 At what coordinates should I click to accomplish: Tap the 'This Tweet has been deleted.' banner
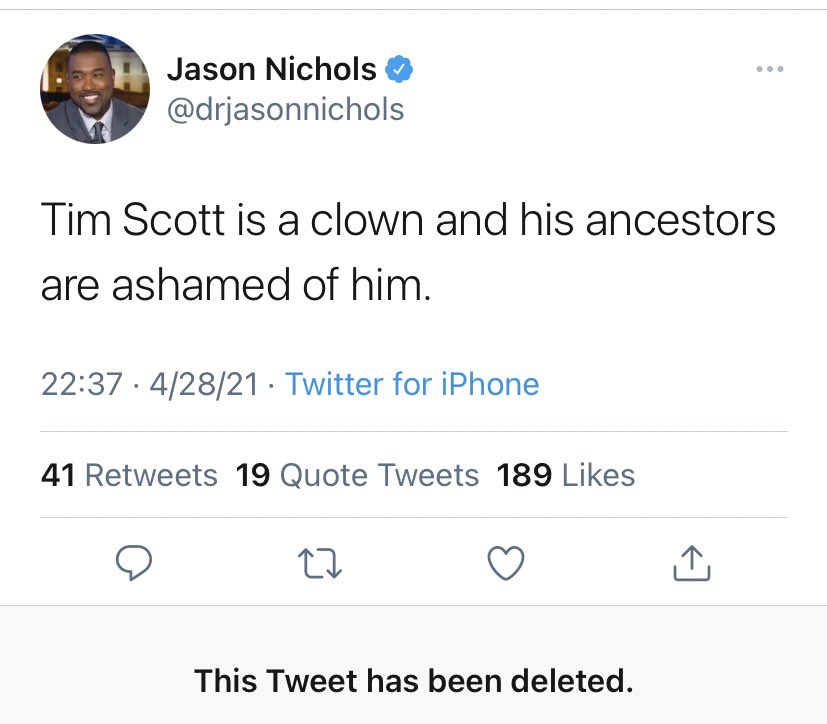(x=414, y=680)
